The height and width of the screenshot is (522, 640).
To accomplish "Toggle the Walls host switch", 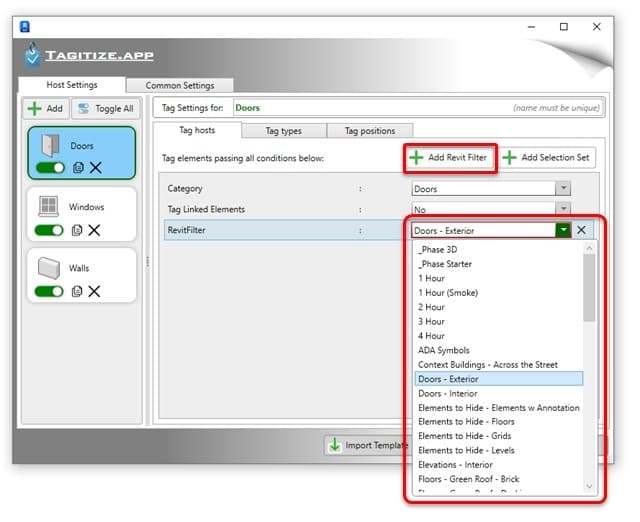I will click(x=49, y=291).
